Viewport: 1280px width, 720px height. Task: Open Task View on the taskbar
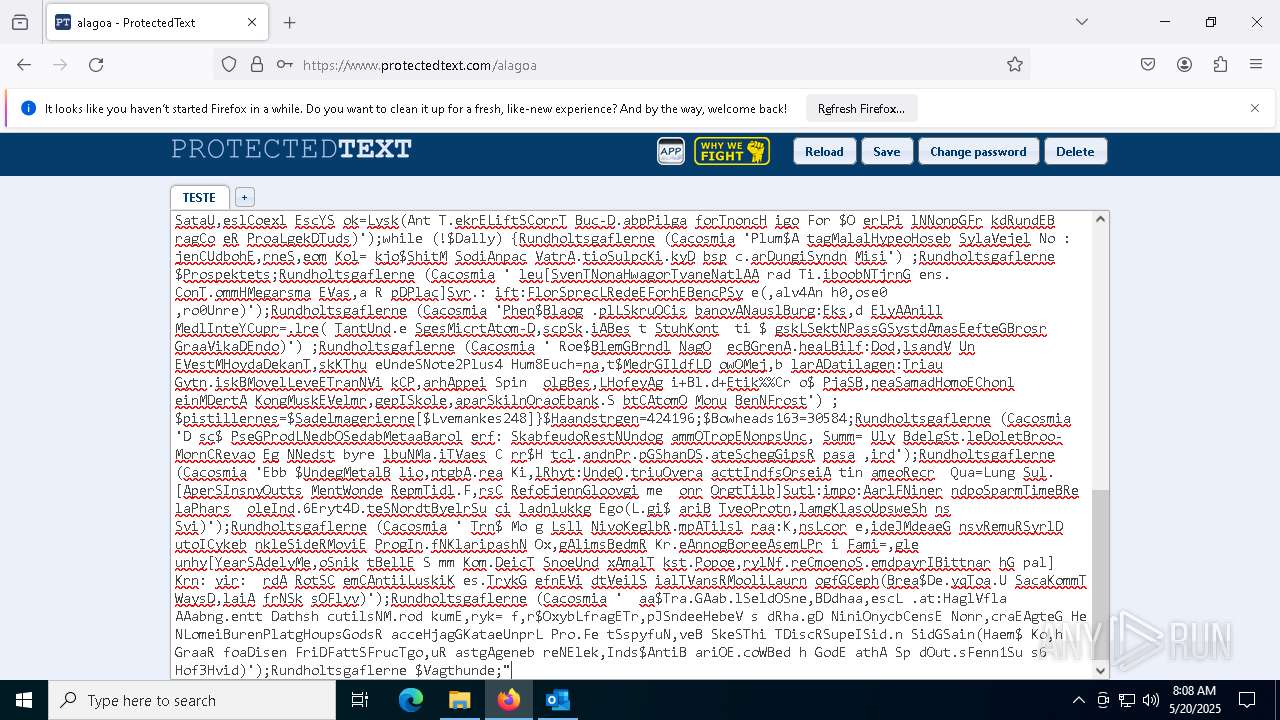(x=360, y=700)
